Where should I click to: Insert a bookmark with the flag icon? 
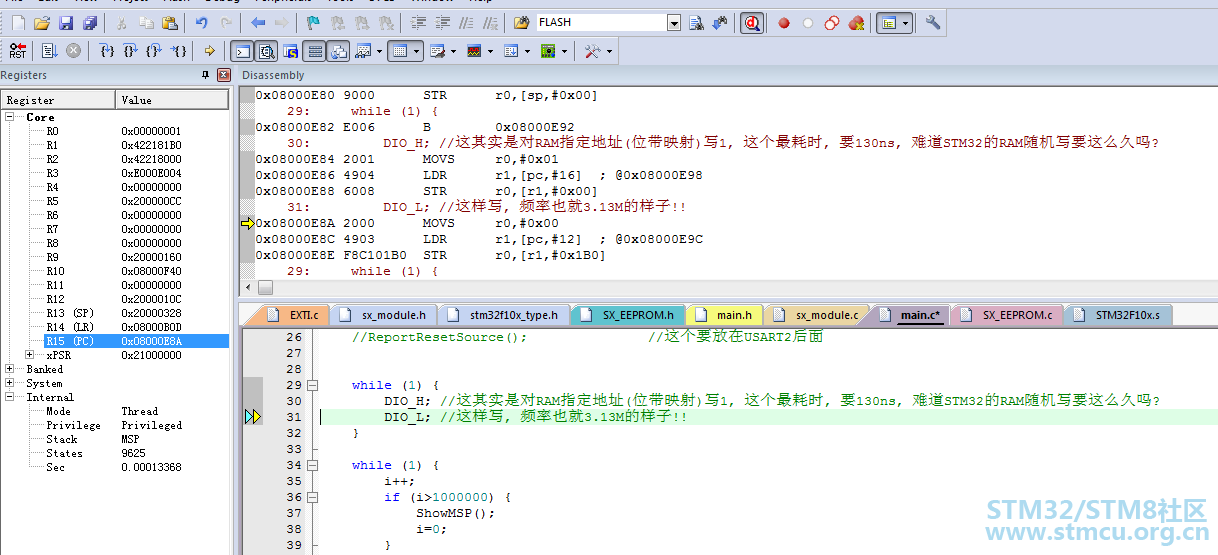tap(313, 22)
